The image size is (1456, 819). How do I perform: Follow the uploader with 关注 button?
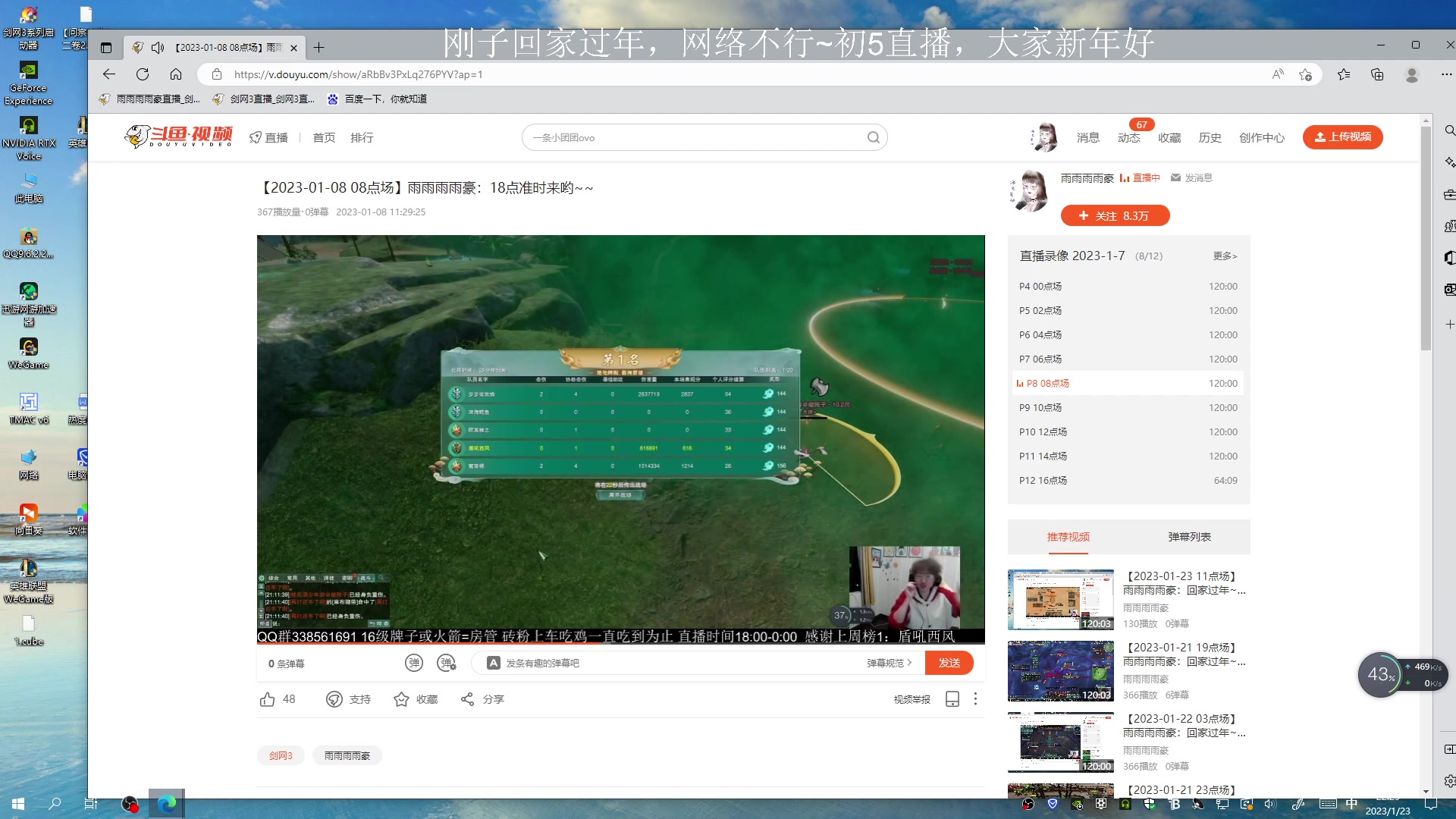[1115, 216]
